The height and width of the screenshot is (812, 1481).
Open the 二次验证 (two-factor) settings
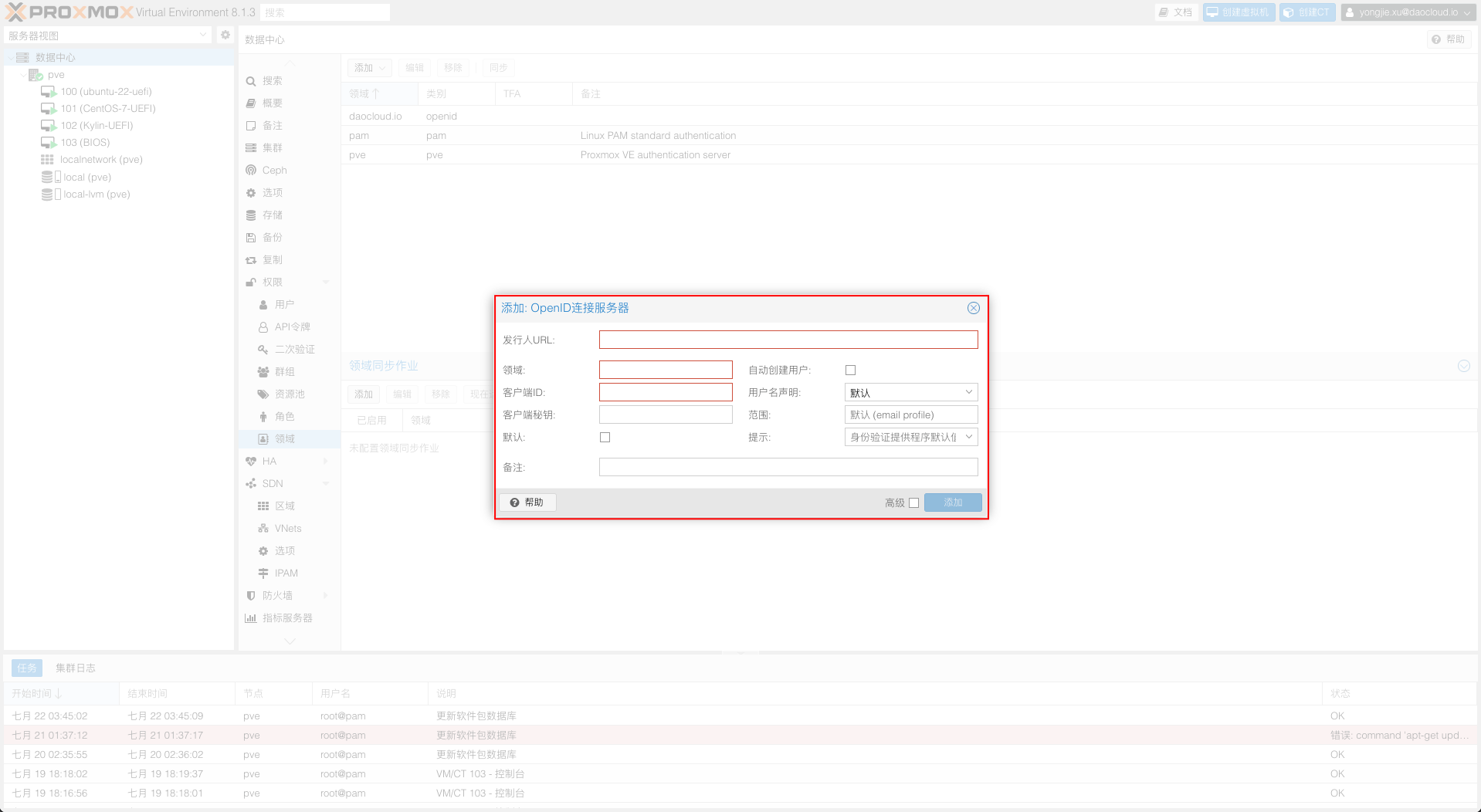(x=294, y=349)
